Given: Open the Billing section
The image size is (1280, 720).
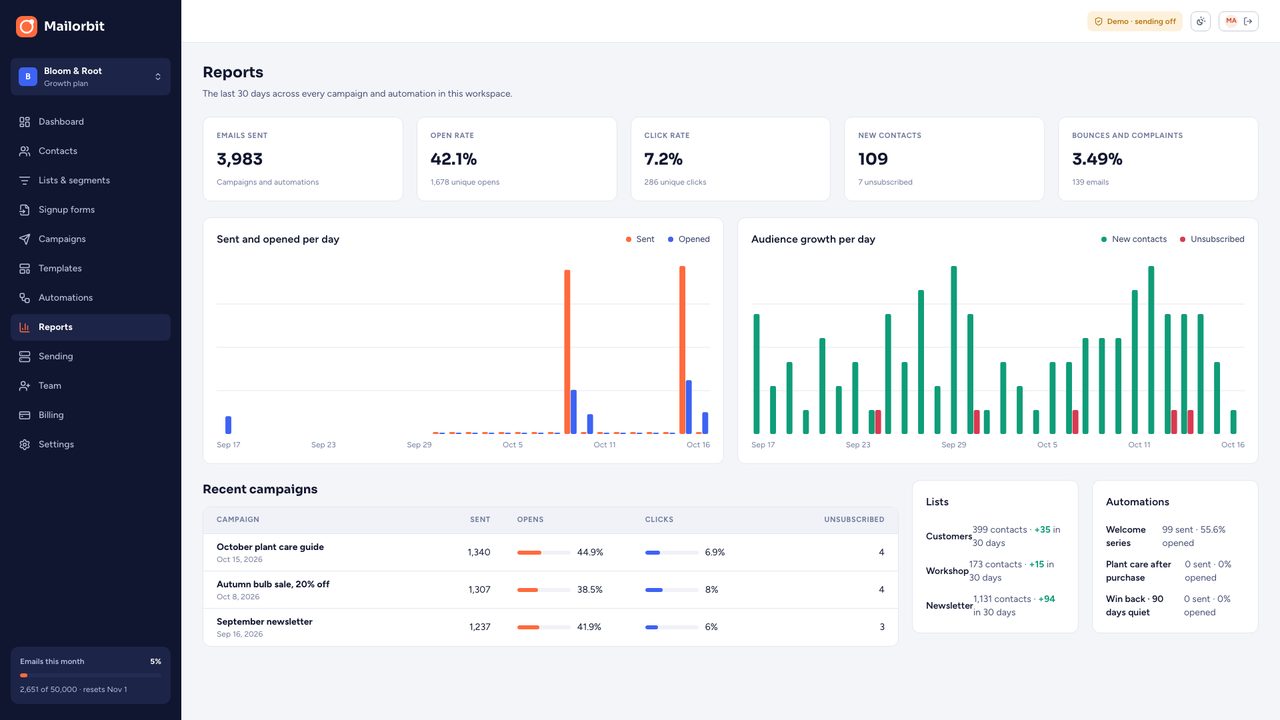Looking at the screenshot, I should coord(91,415).
